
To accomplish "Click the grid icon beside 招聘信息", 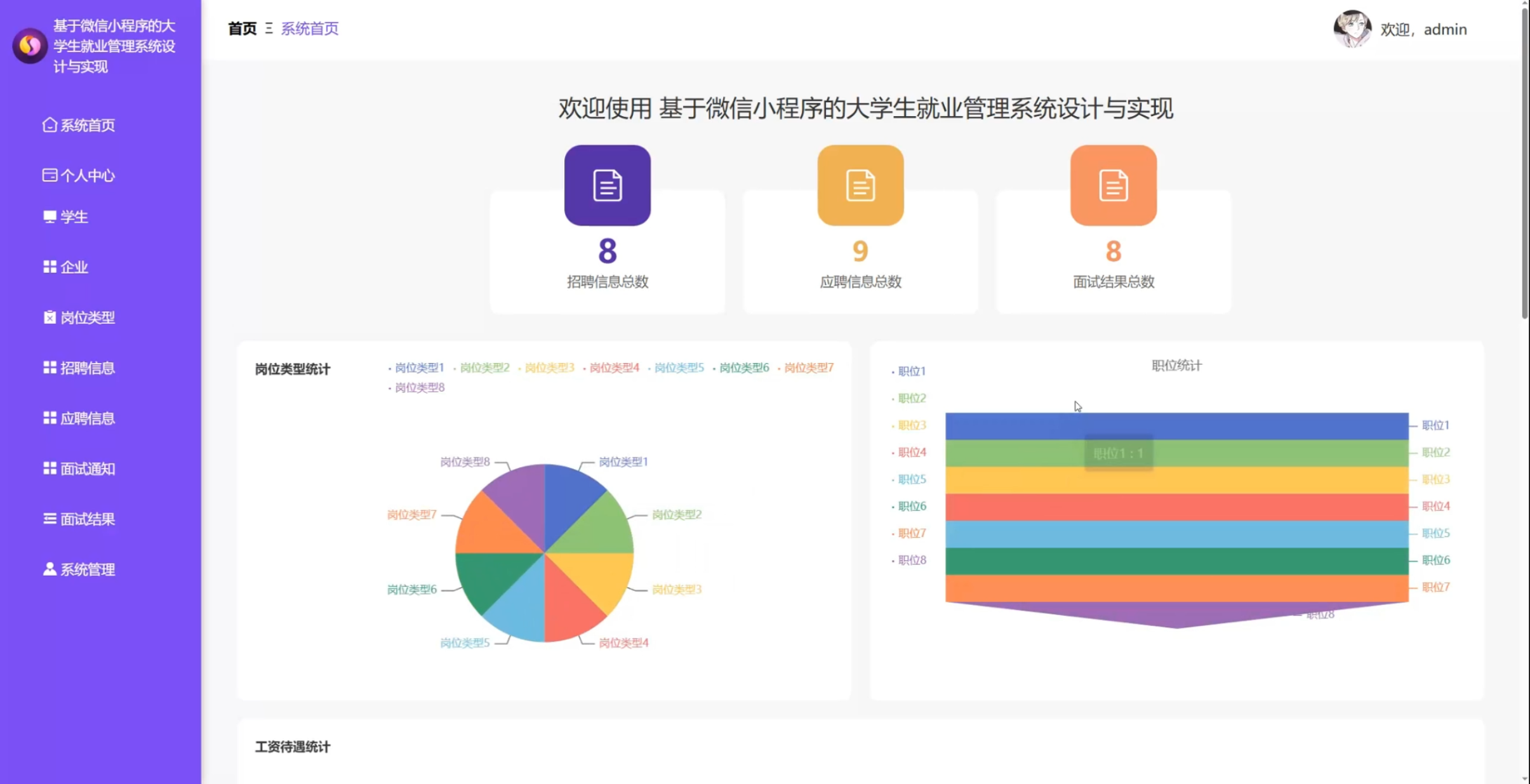I will (x=50, y=368).
